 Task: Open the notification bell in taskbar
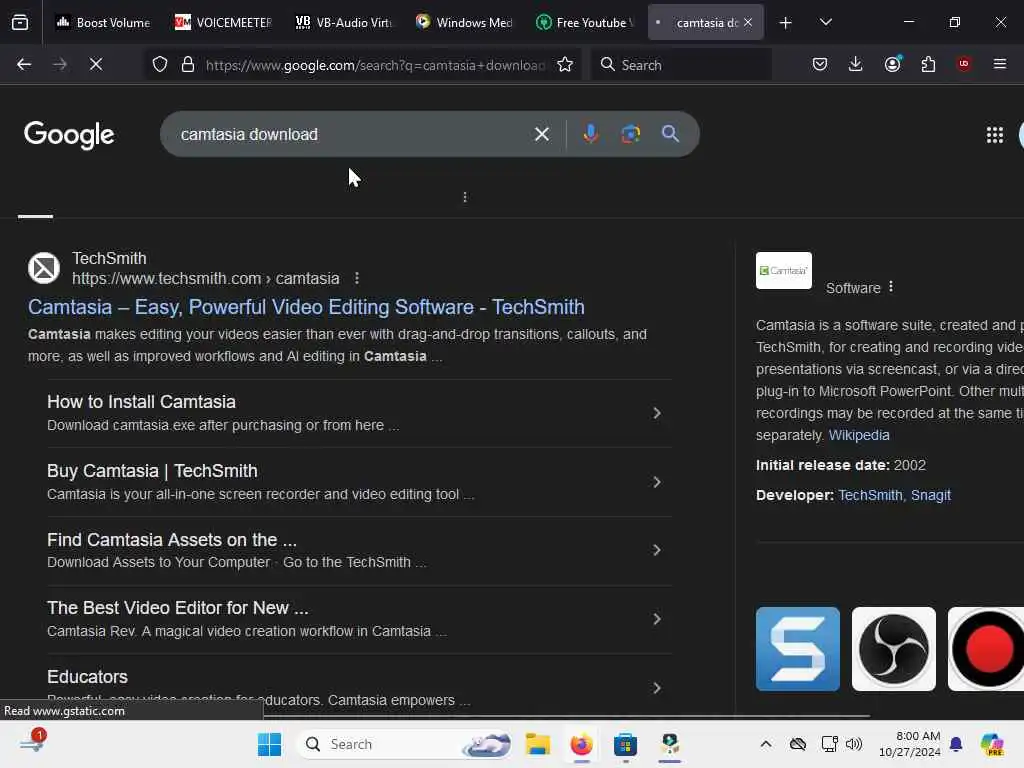[956, 744]
